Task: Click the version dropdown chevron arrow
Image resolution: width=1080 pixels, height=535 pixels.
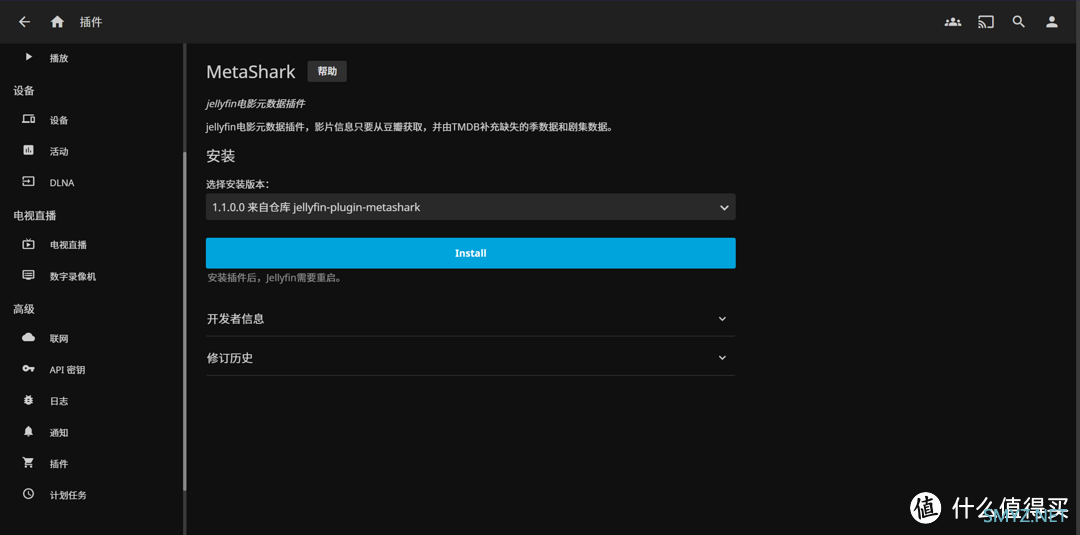Action: point(724,207)
